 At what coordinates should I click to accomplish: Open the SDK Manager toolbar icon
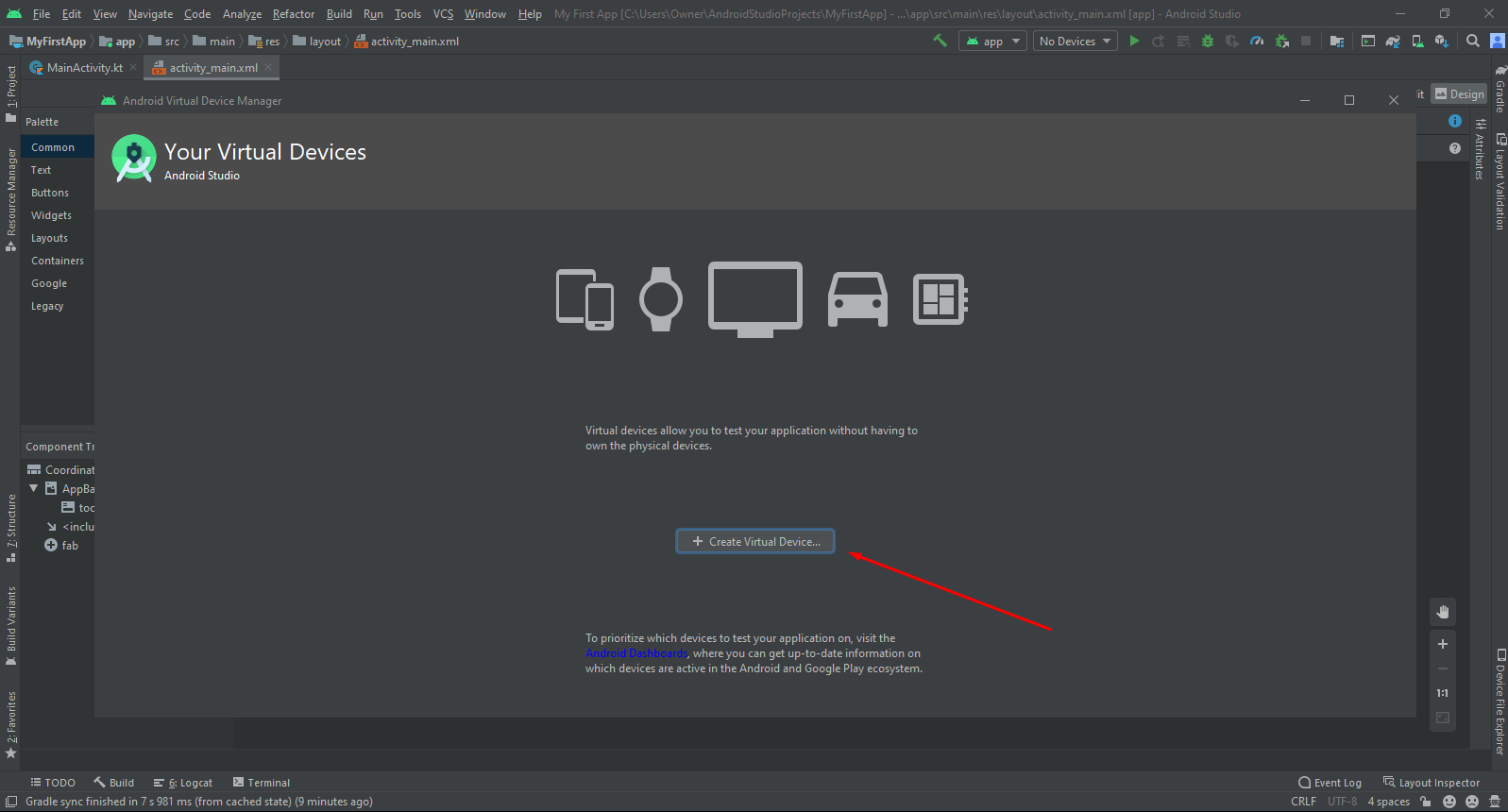coord(1442,41)
